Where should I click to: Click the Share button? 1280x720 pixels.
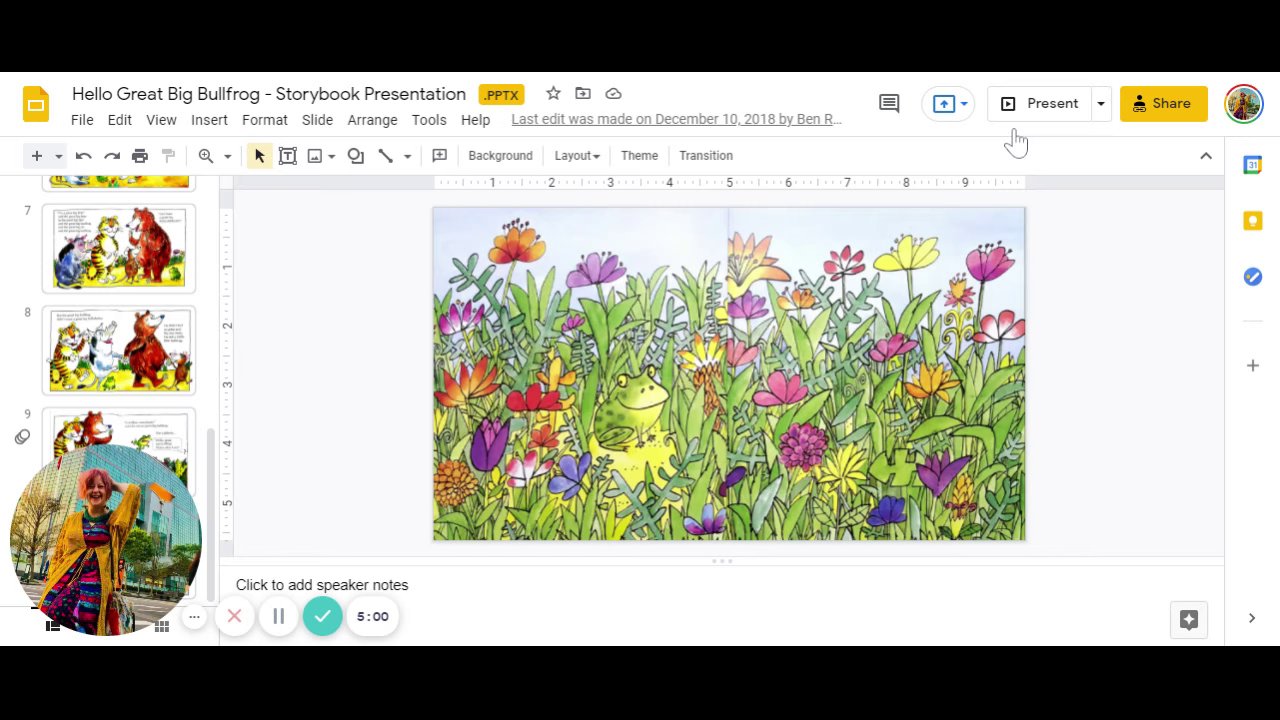[x=1164, y=104]
